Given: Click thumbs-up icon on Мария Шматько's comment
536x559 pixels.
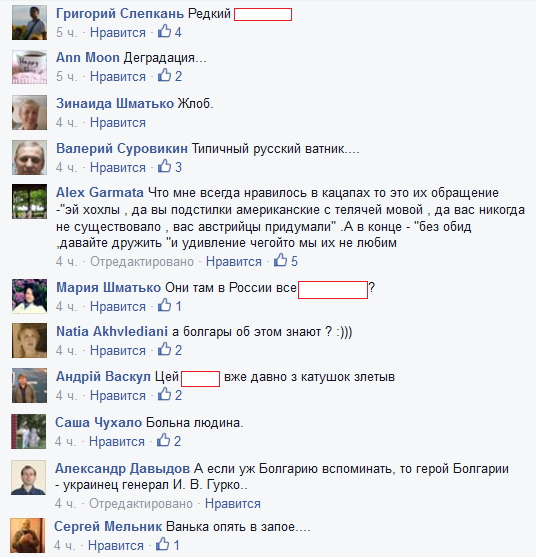Looking at the screenshot, I should tap(164, 305).
